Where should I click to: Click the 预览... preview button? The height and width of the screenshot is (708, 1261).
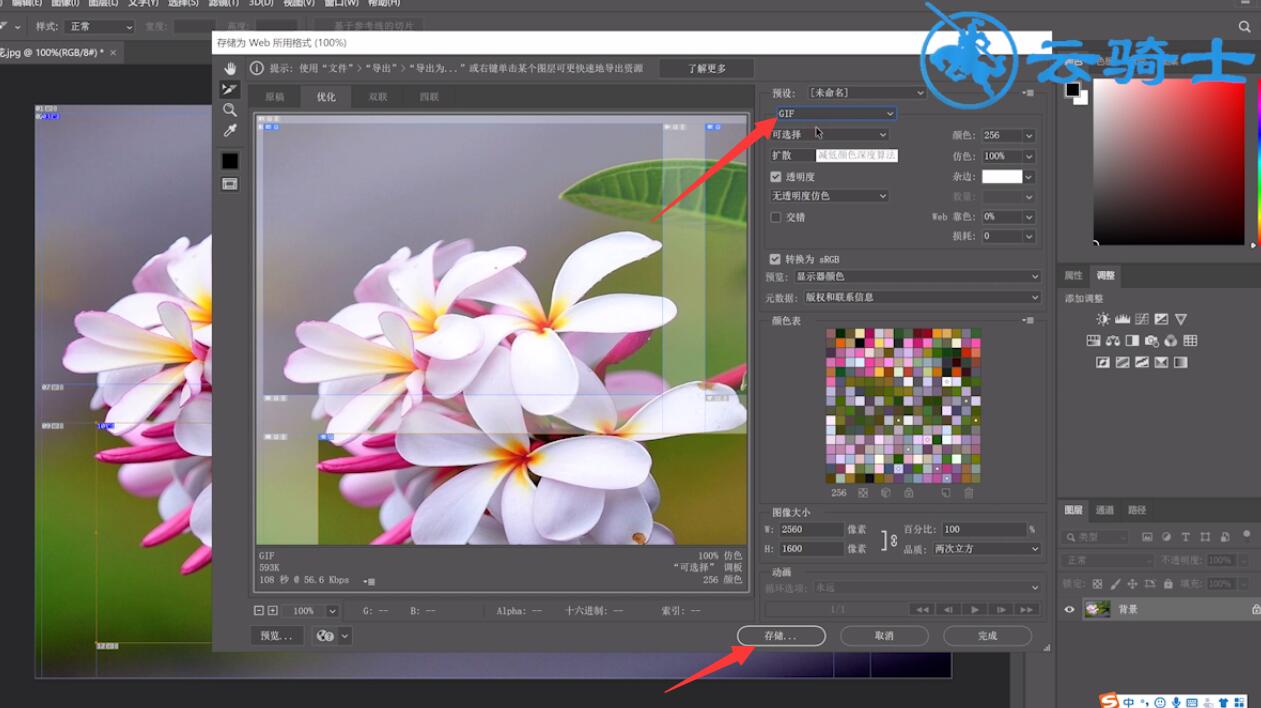pyautogui.click(x=277, y=635)
